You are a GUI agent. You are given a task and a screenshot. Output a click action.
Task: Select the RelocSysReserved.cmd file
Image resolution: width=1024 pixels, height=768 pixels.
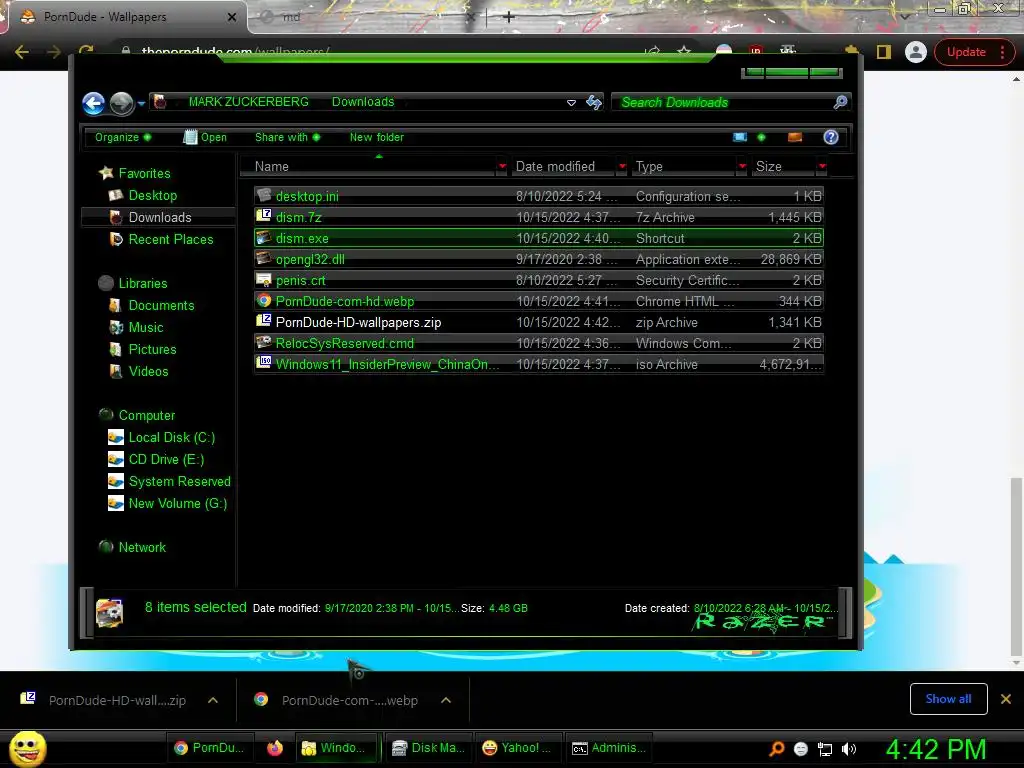point(539,343)
